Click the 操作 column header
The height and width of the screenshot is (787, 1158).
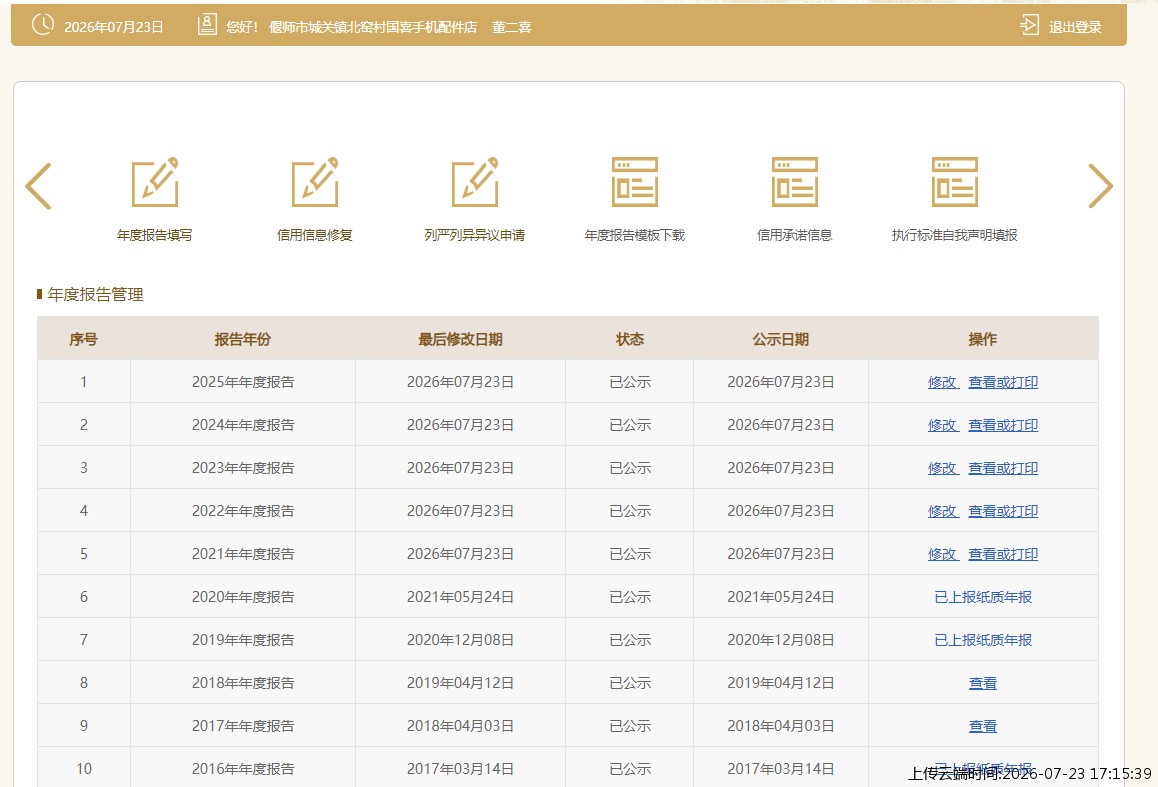[983, 339]
